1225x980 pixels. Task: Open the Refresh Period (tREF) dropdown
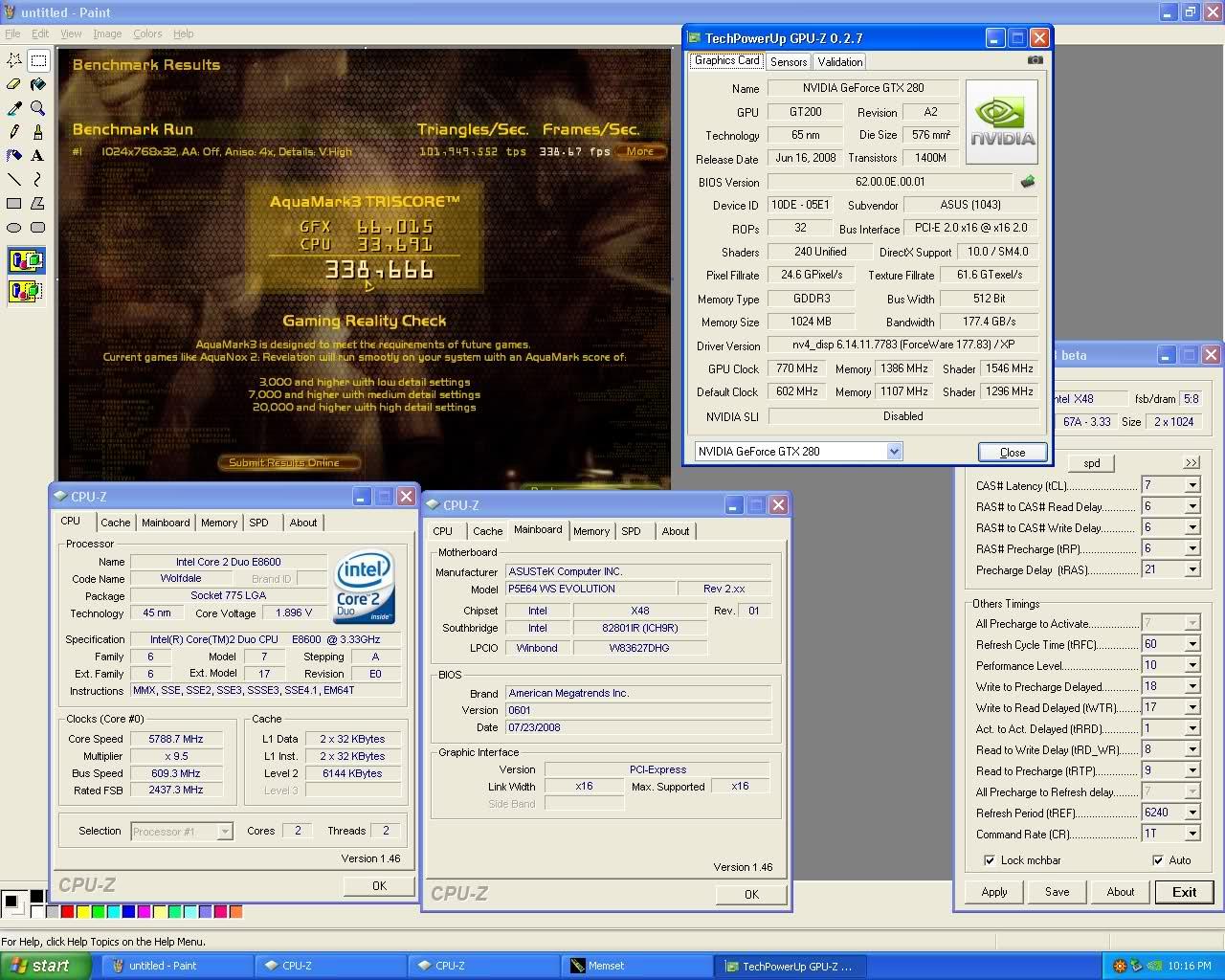coord(1192,813)
